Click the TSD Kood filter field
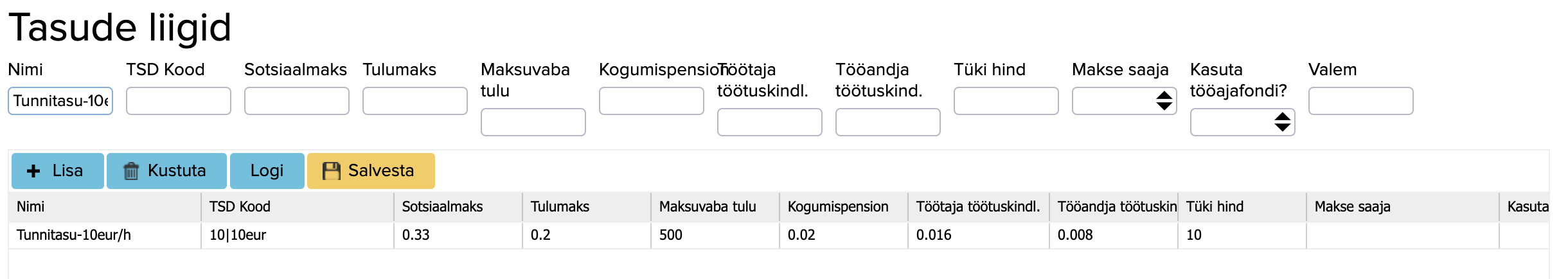 pyautogui.click(x=179, y=101)
